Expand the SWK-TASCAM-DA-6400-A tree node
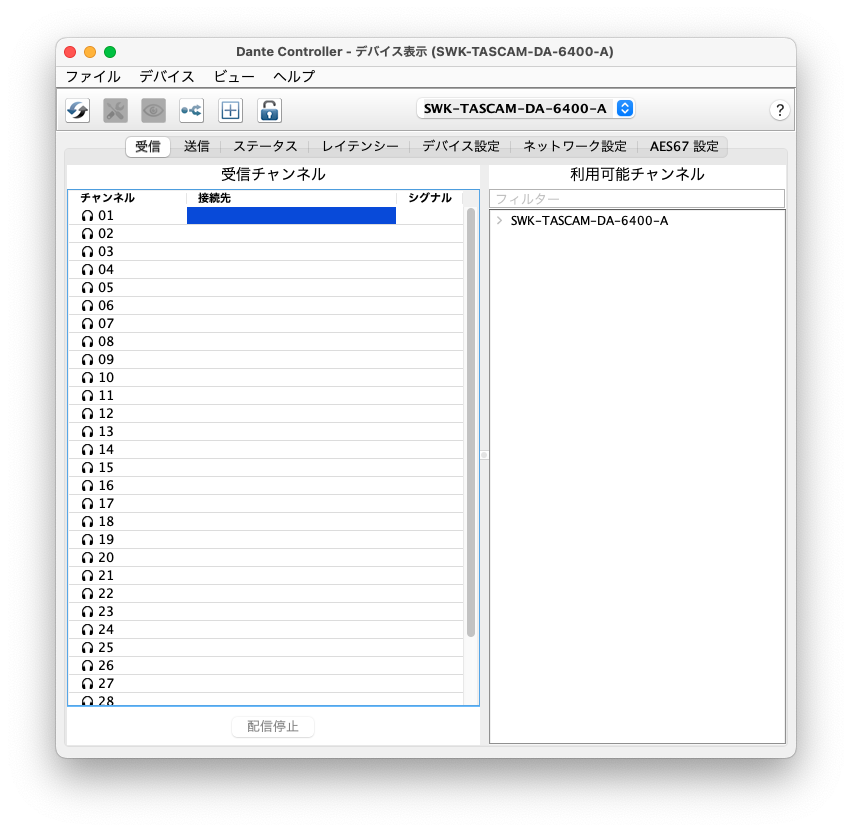The height and width of the screenshot is (832, 852). coord(499,221)
